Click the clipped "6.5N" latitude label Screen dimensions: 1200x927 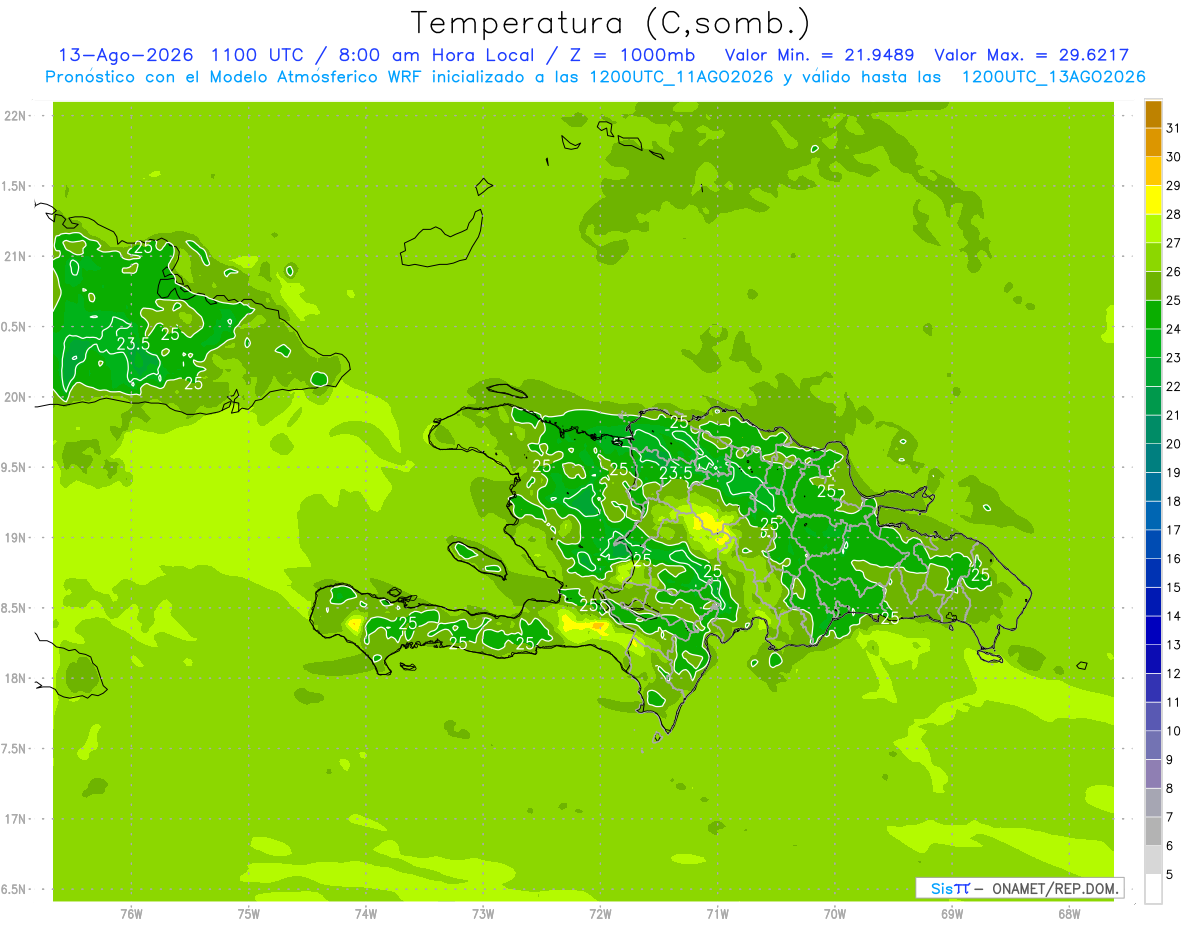(14, 890)
